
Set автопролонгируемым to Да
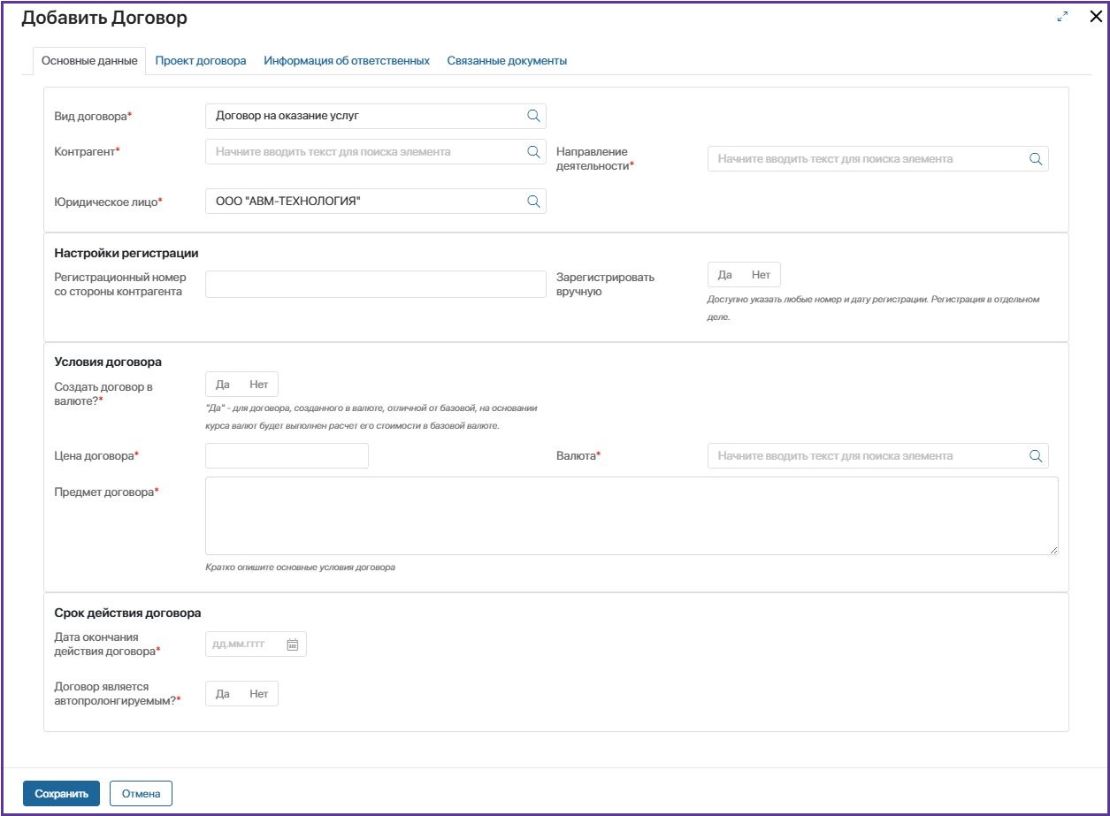click(x=222, y=694)
